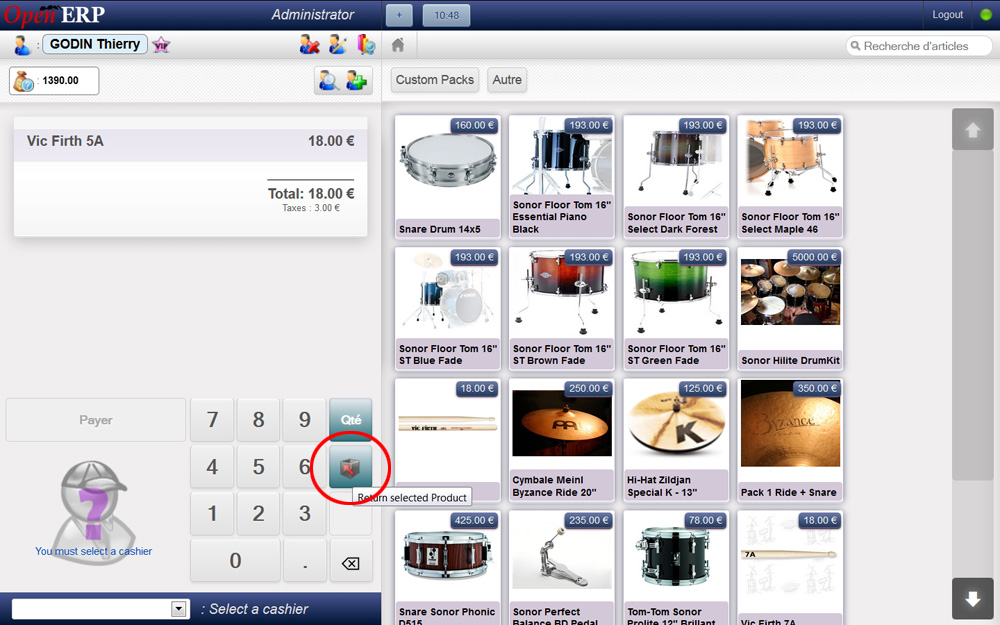Add the Snare Sonor Phonic D515 product
1000x625 pixels.
[447, 568]
